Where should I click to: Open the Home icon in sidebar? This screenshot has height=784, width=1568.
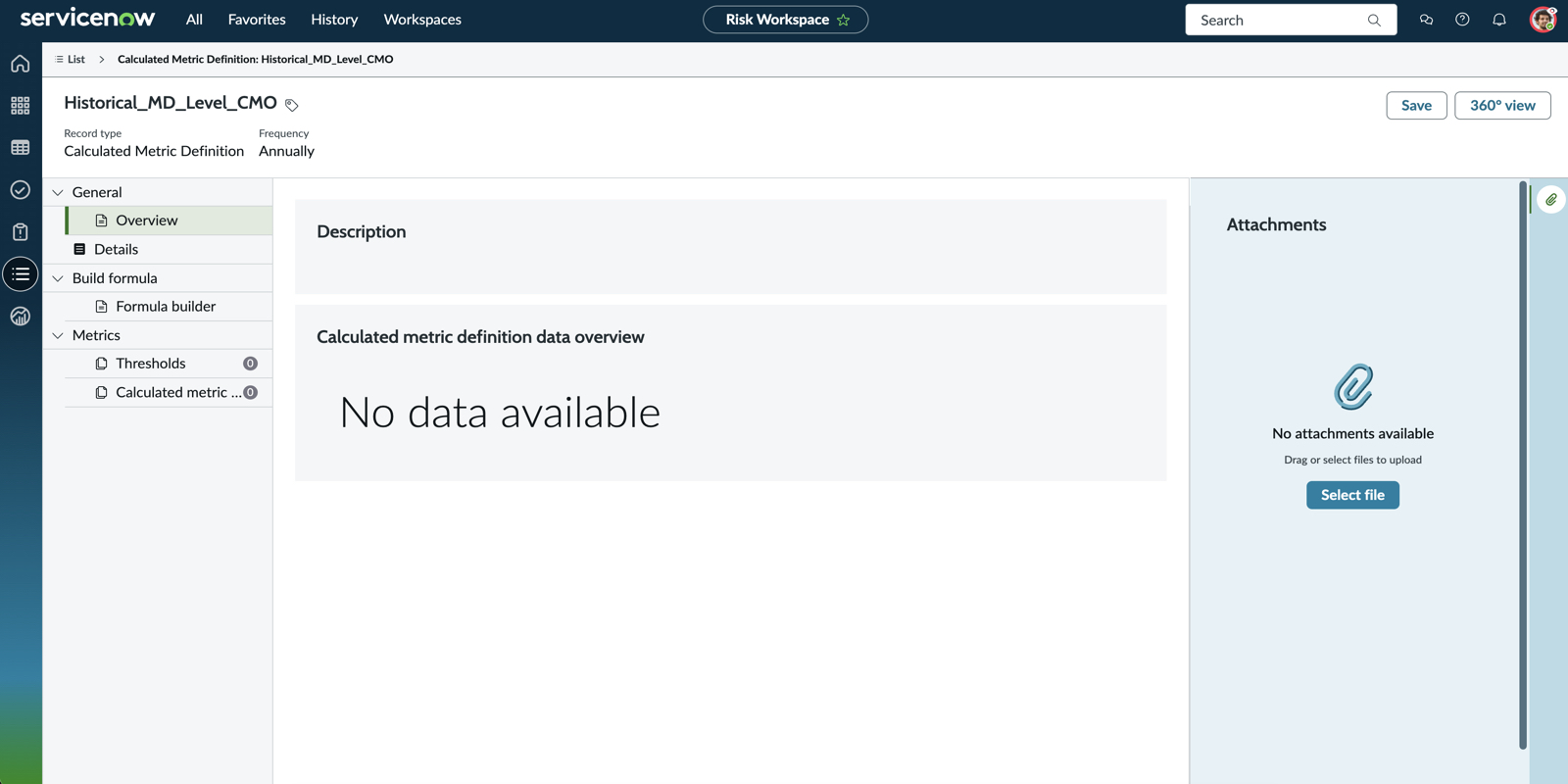point(20,64)
